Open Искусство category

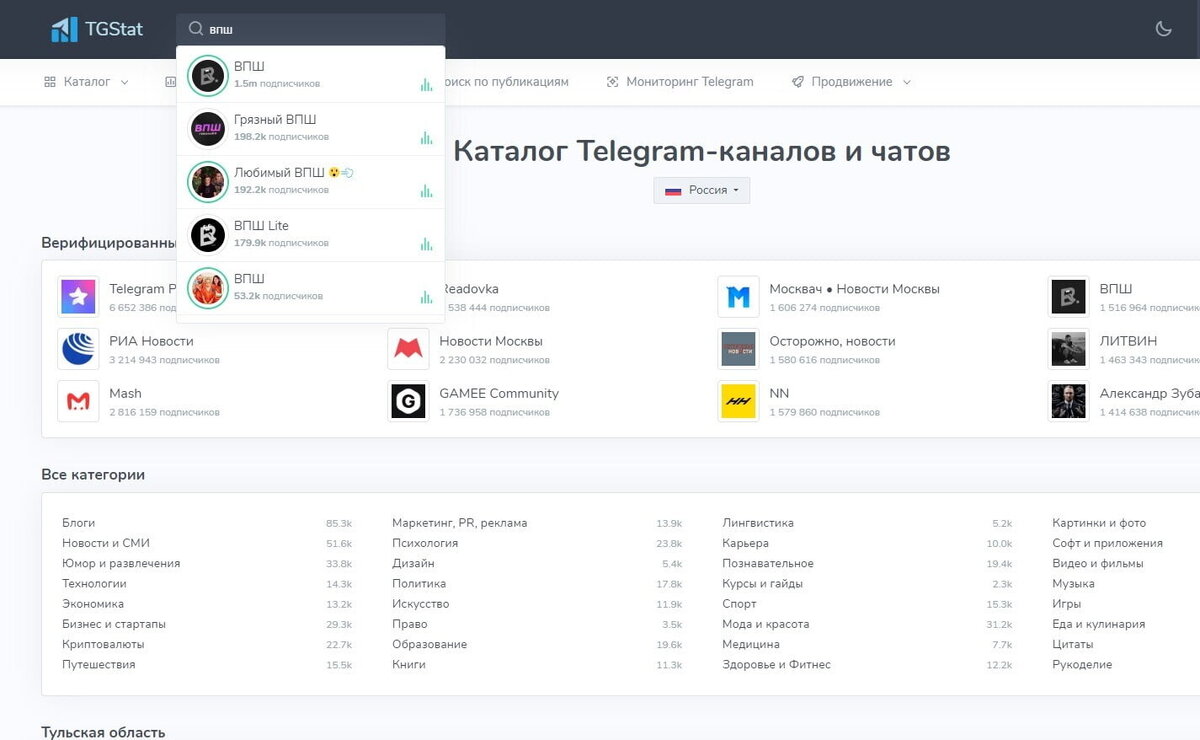[x=421, y=604]
